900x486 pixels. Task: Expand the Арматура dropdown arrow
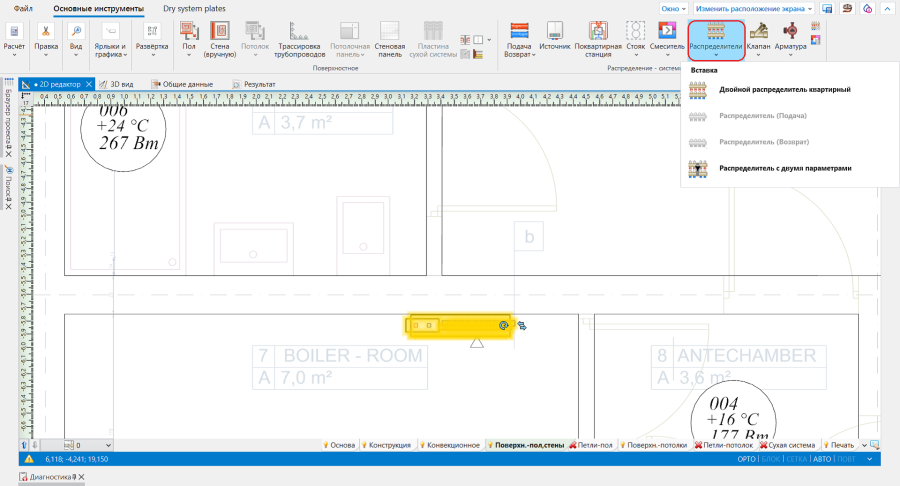pyautogui.click(x=790, y=55)
